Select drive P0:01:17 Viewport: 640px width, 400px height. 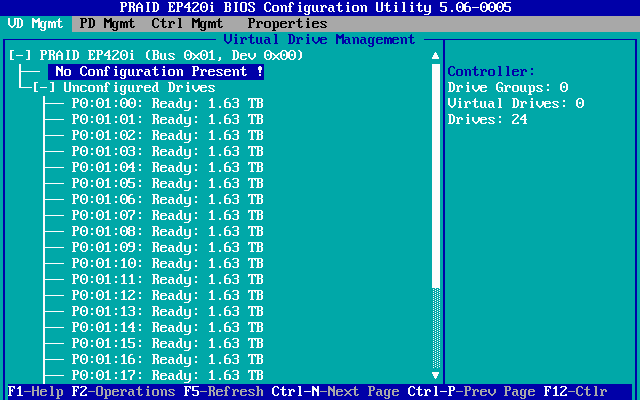(x=167, y=376)
